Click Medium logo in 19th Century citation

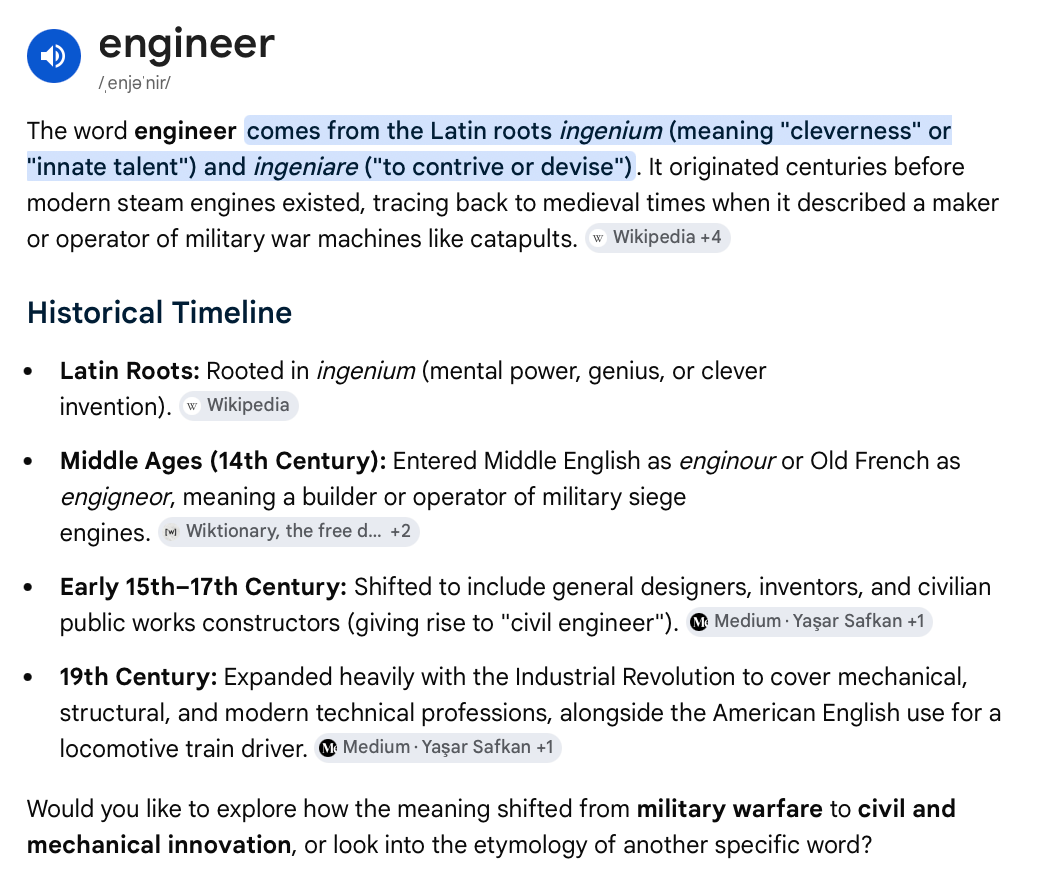pyautogui.click(x=328, y=747)
